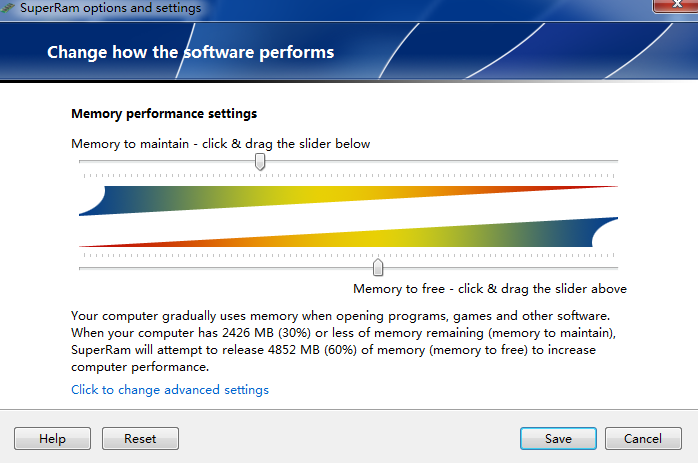Open the advanced settings link
Image resolution: width=698 pixels, height=463 pixels.
[x=170, y=390]
